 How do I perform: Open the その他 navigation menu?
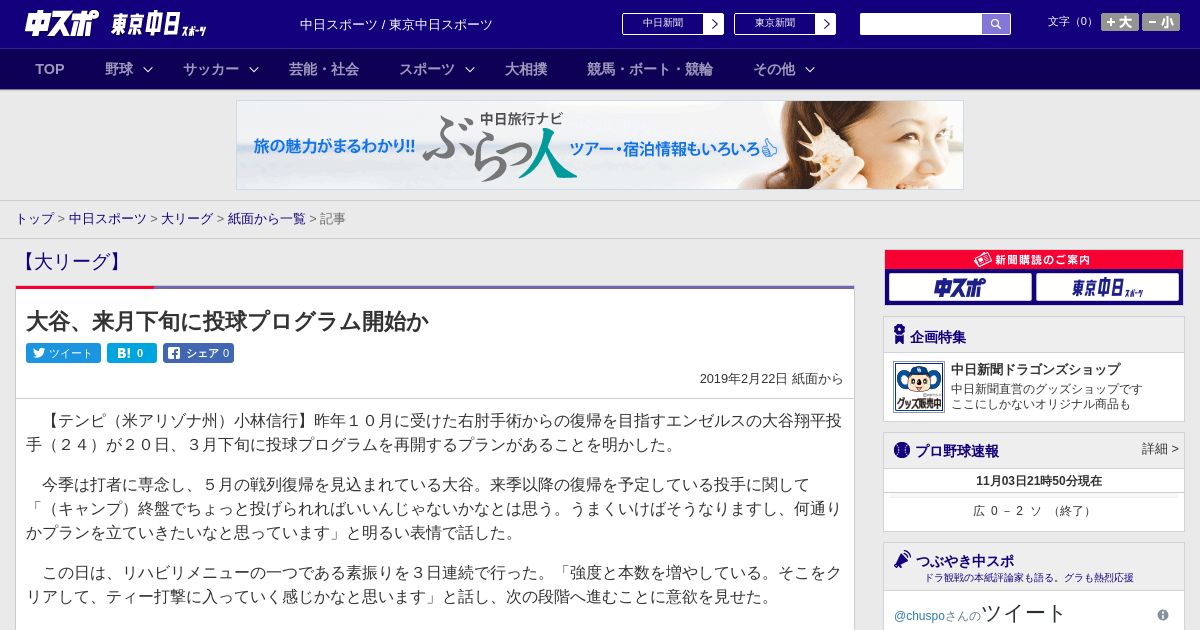774,69
